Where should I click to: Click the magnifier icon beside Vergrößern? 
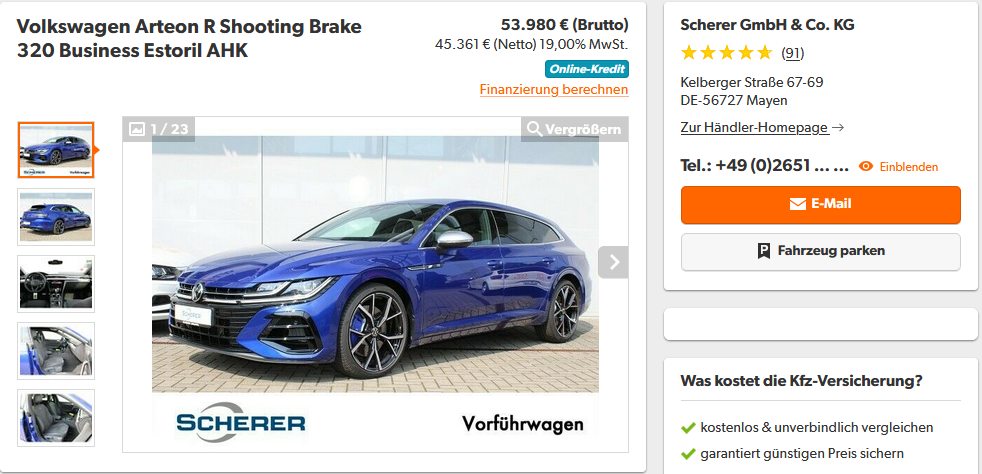534,129
